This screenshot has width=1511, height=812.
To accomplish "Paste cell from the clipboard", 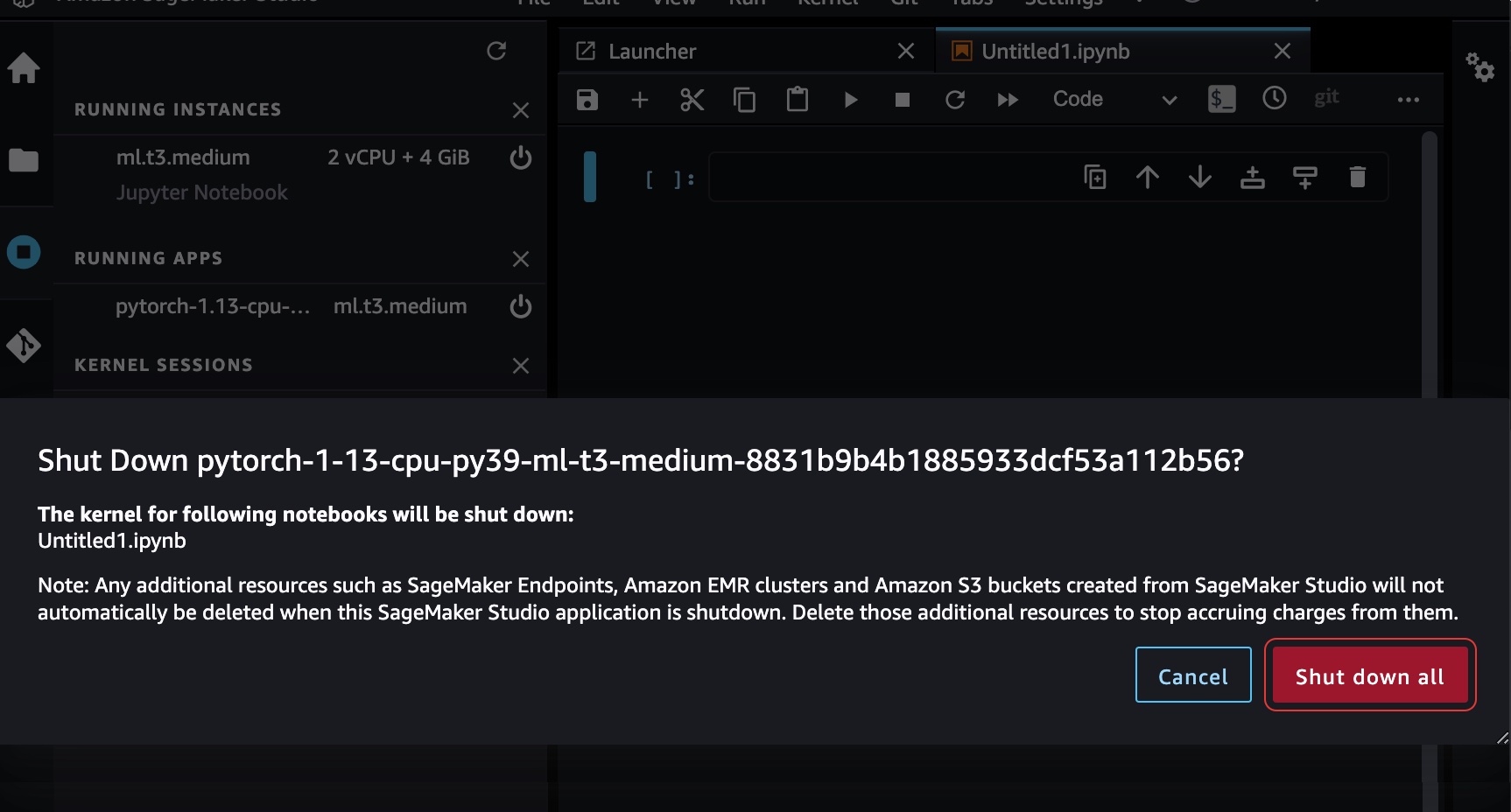I will (x=798, y=99).
